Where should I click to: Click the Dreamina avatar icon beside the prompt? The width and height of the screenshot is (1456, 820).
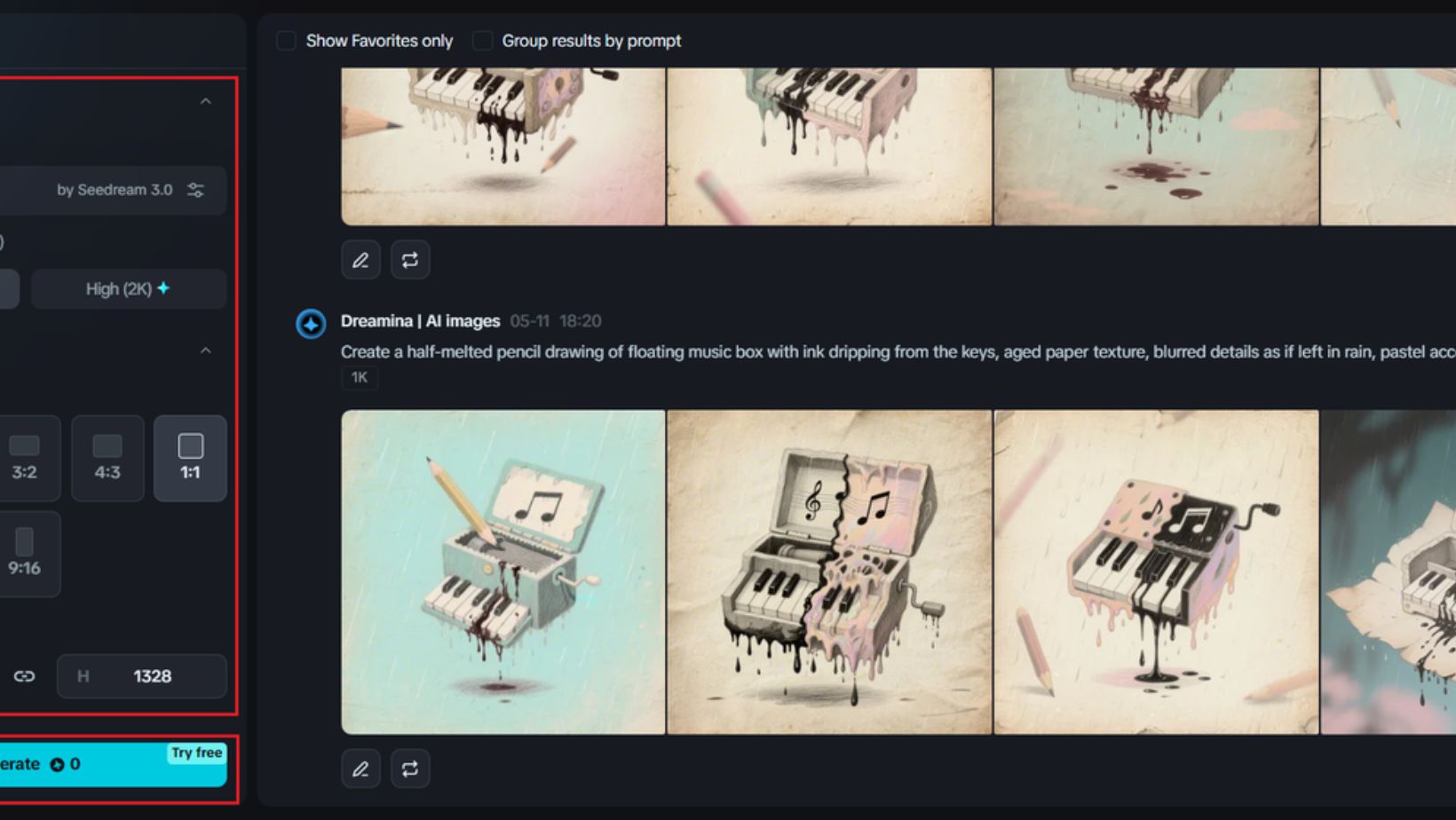point(311,324)
